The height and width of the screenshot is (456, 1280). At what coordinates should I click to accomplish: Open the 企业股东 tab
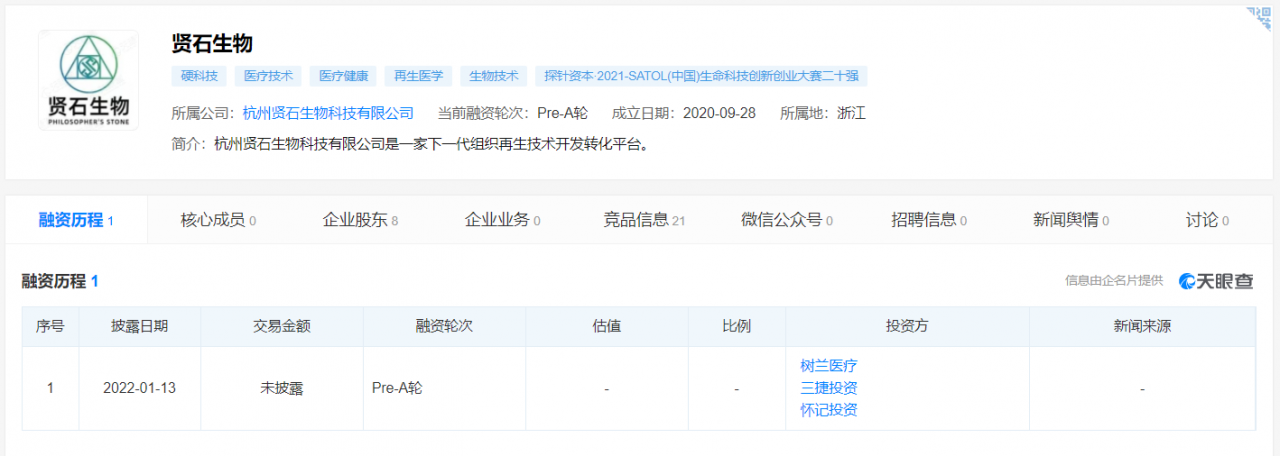[x=360, y=220]
